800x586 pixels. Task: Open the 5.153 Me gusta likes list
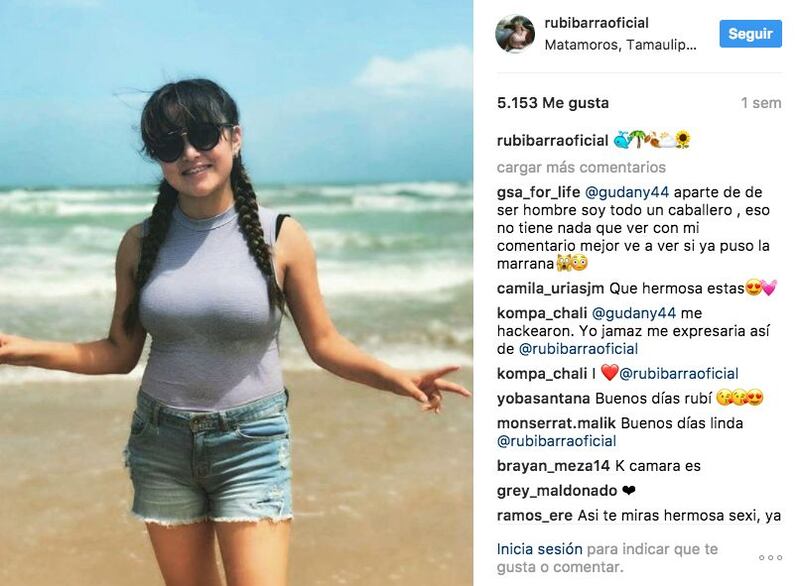(x=553, y=103)
